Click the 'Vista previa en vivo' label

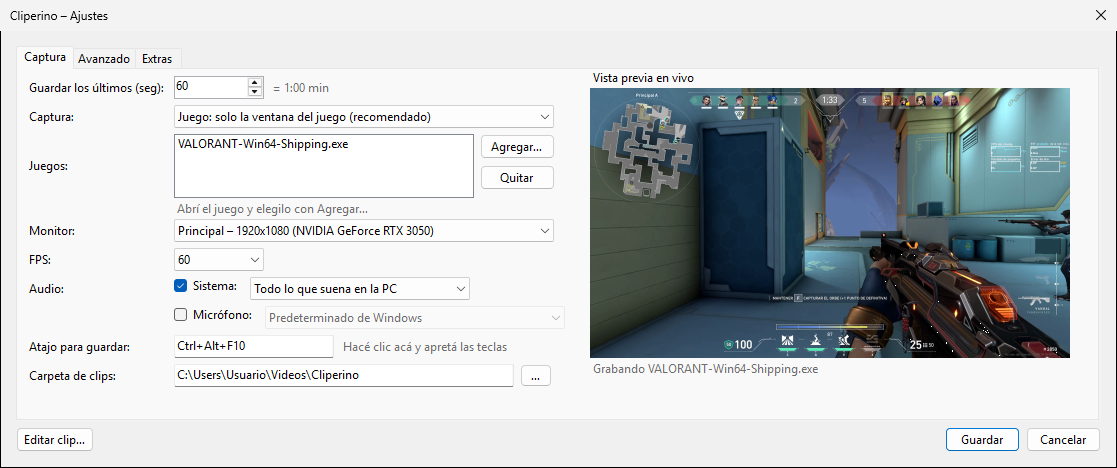643,78
